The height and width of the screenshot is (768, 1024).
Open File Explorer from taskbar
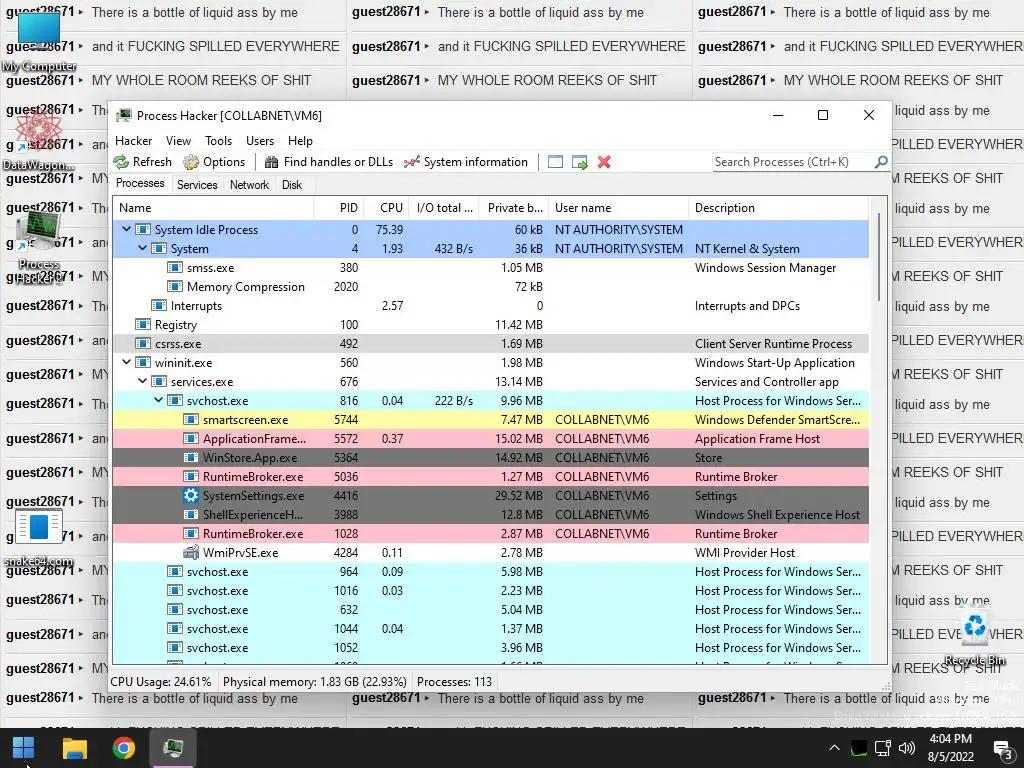click(74, 748)
